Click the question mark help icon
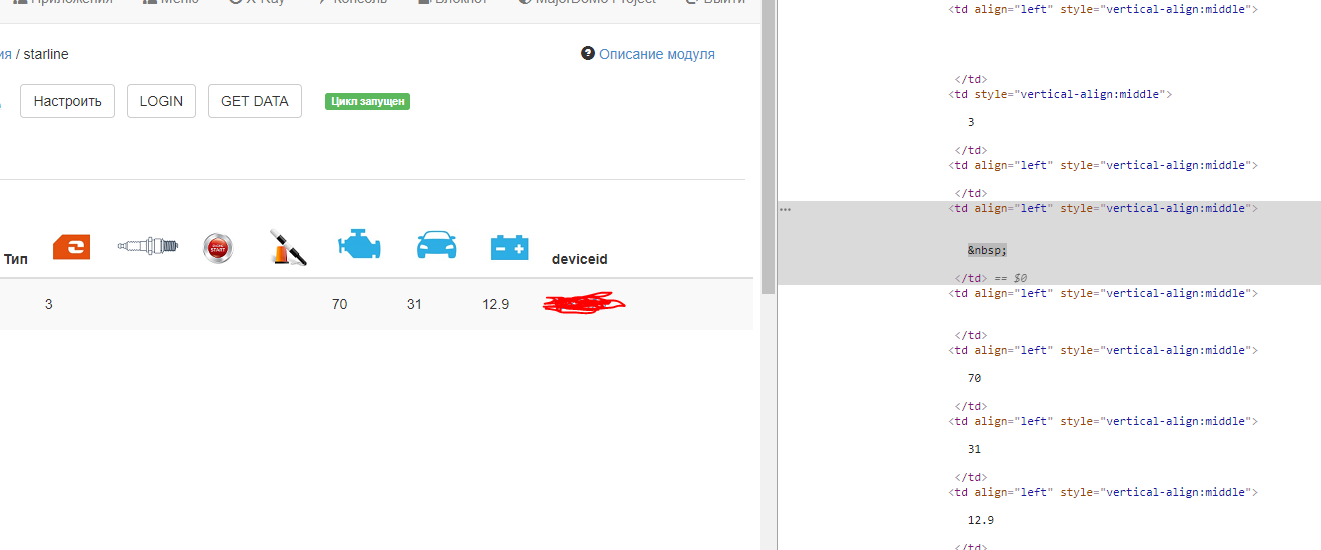The height and width of the screenshot is (550, 1321). 588,53
